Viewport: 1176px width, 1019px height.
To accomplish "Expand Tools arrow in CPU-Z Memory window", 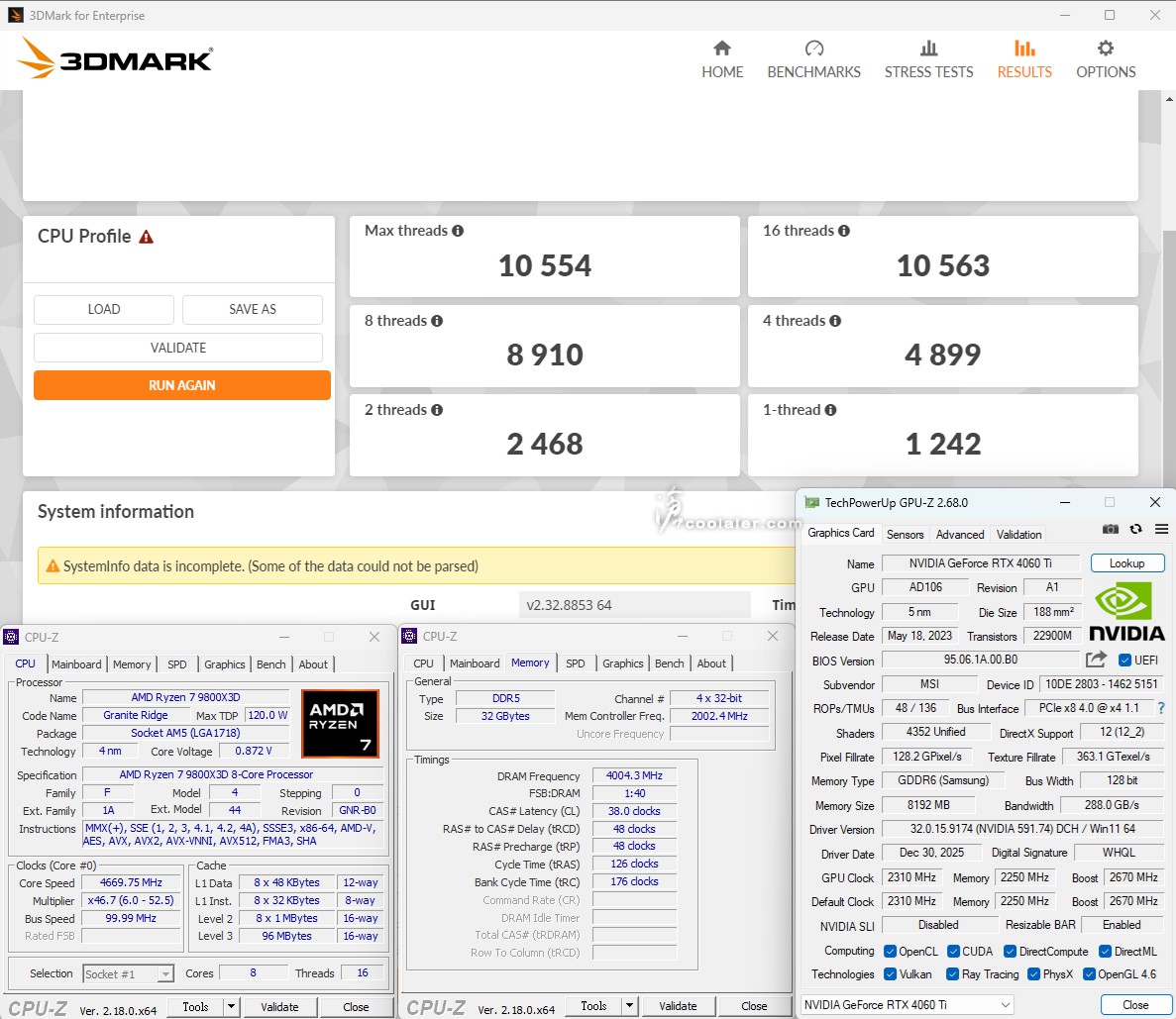I will [630, 1006].
